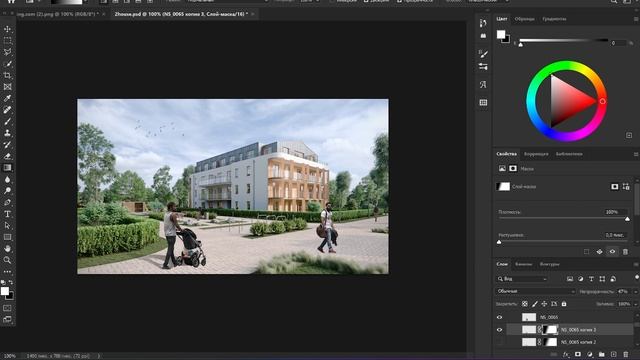Viewport: 640px width, 360px height.
Task: Open the layer opacity slider dropdown
Action: pyautogui.click(x=636, y=291)
